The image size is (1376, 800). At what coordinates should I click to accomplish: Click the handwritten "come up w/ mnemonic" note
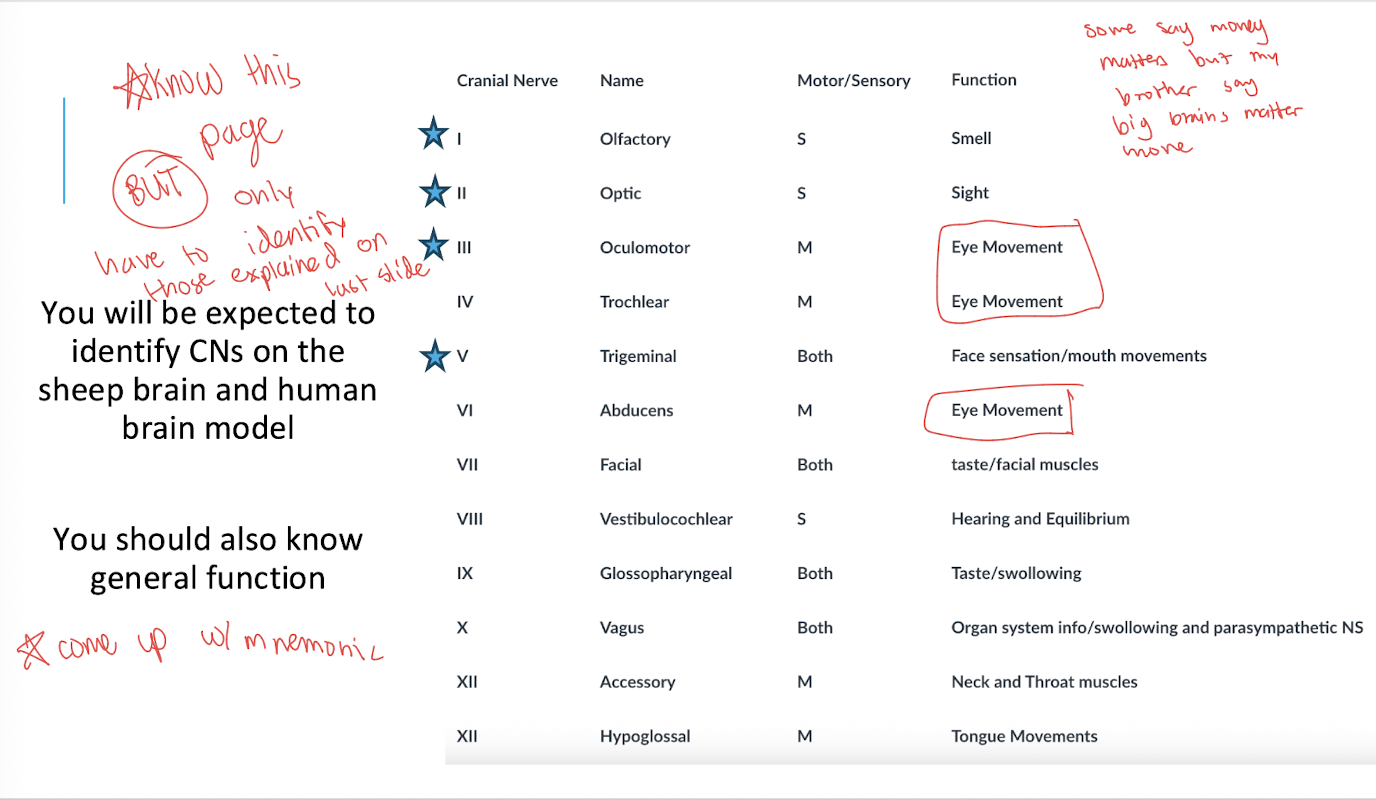202,647
